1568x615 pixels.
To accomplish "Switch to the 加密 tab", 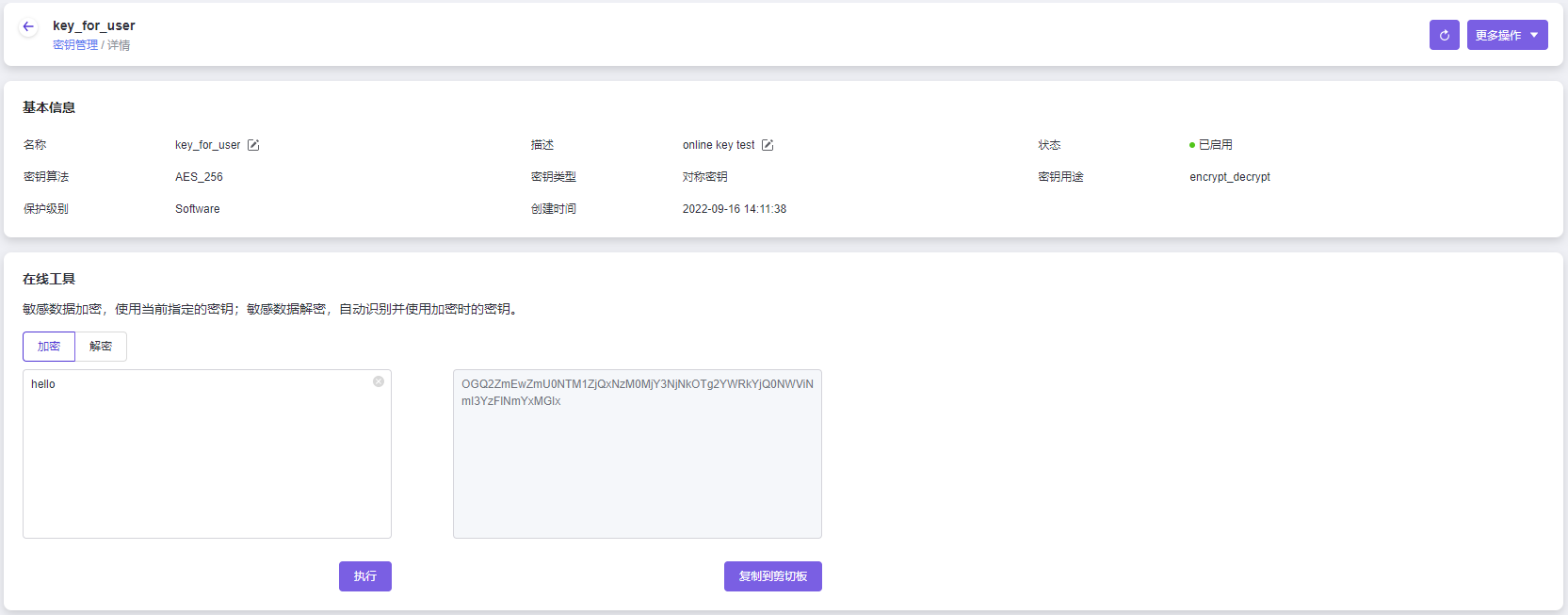I will click(x=49, y=347).
